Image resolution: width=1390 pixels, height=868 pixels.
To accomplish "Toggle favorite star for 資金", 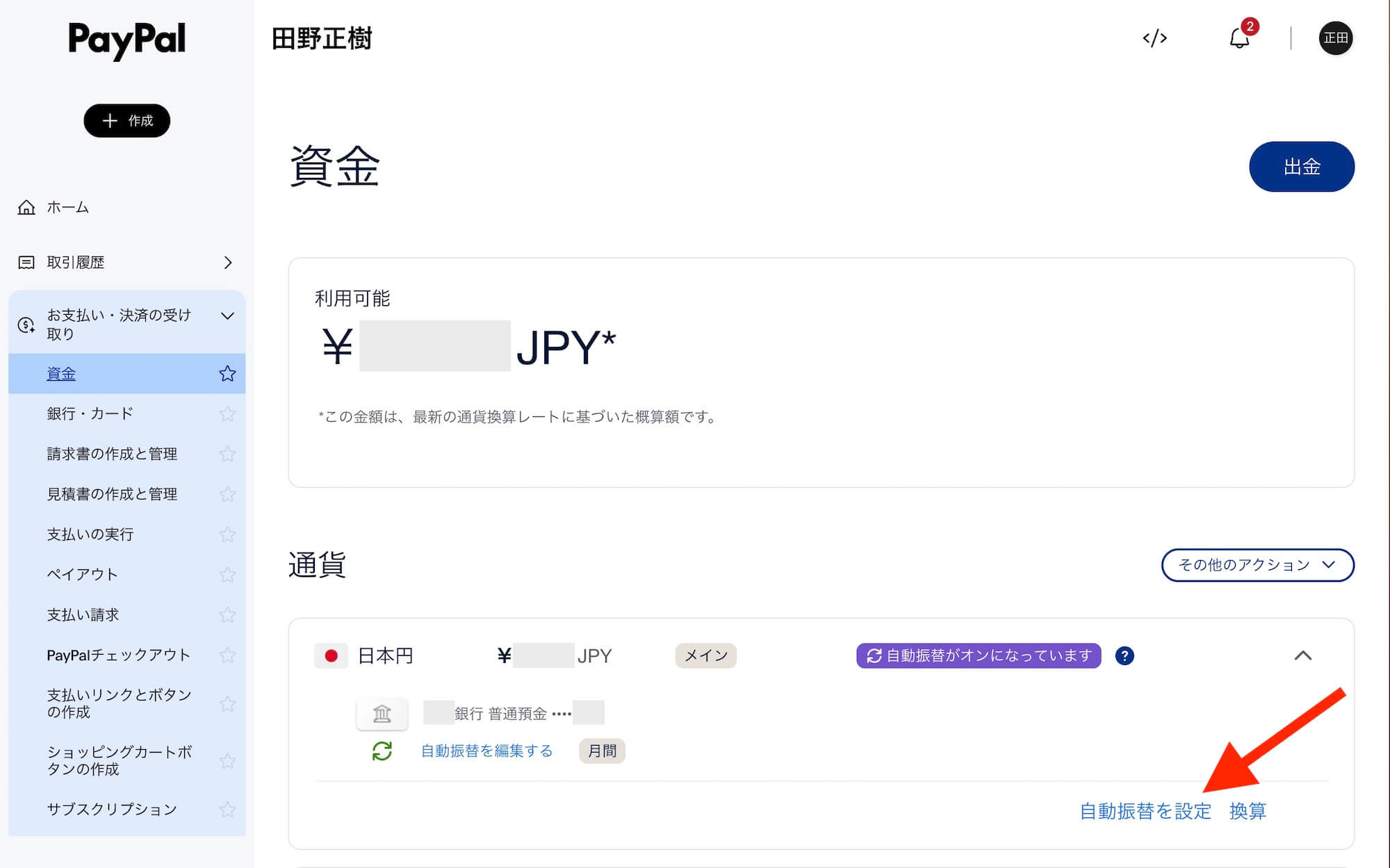I will pyautogui.click(x=227, y=374).
